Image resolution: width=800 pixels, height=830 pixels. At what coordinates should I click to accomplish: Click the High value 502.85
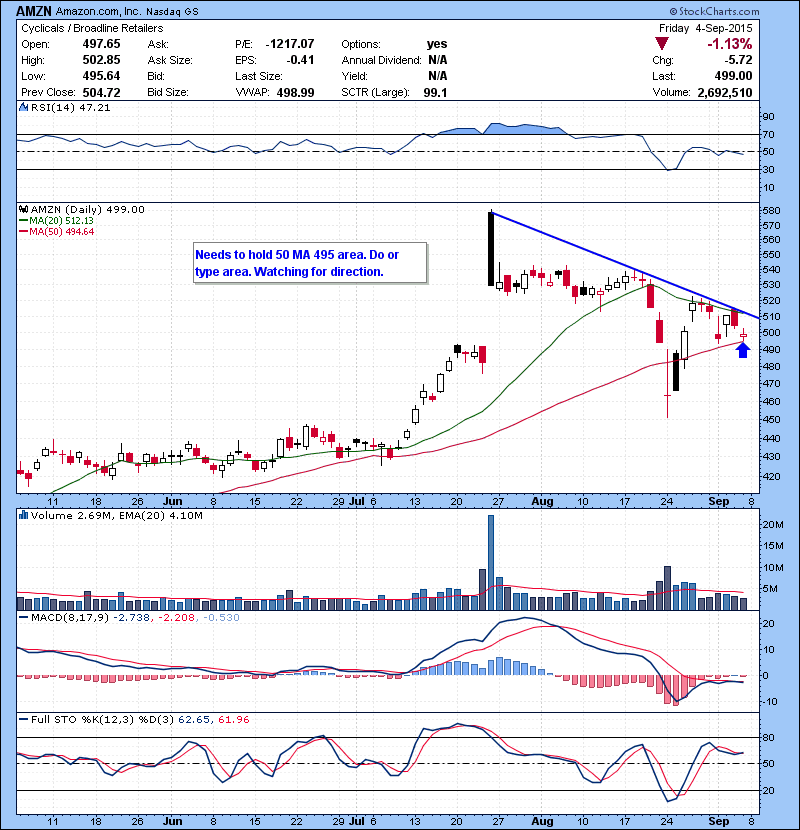coord(101,60)
